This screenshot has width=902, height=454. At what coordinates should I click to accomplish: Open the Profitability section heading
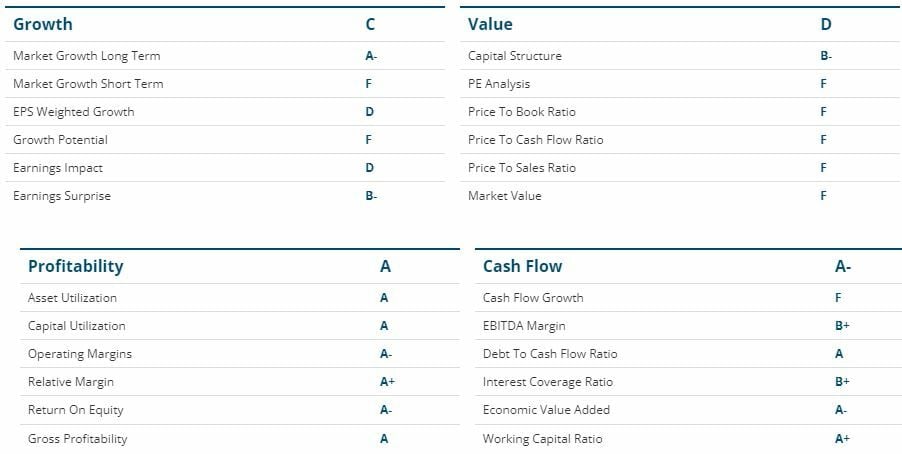click(x=75, y=266)
